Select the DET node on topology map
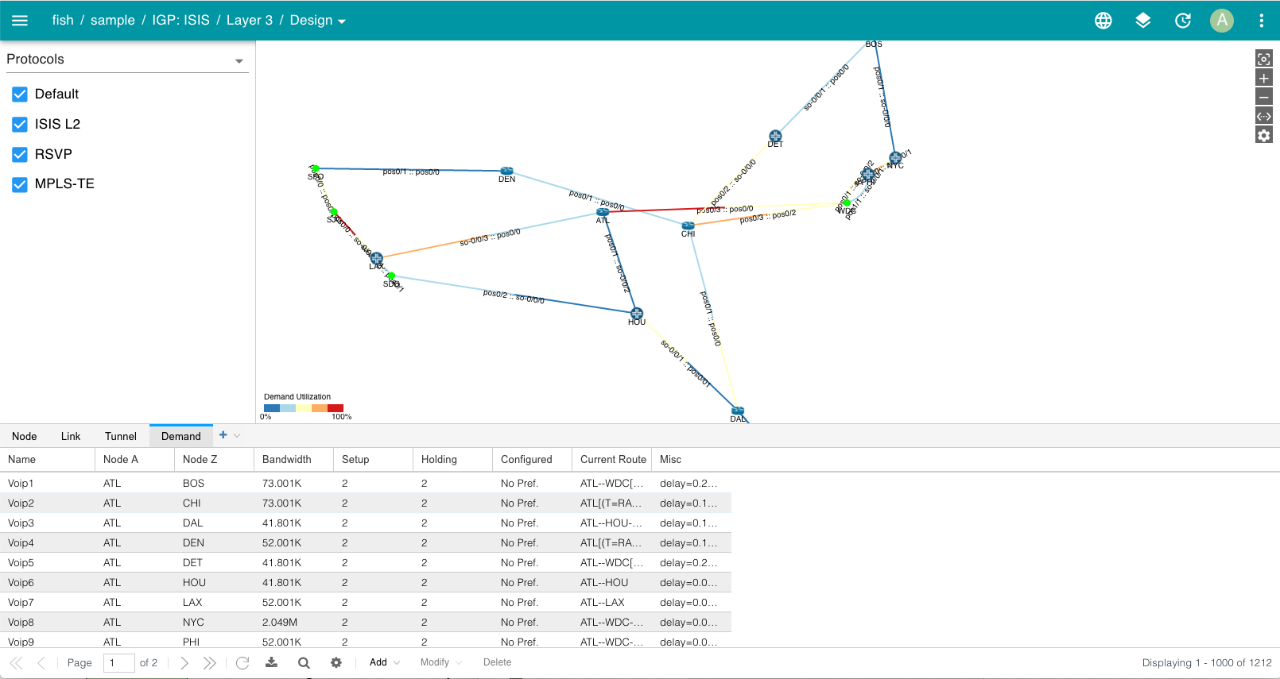Screen dimensions: 1280x679 click(x=775, y=136)
